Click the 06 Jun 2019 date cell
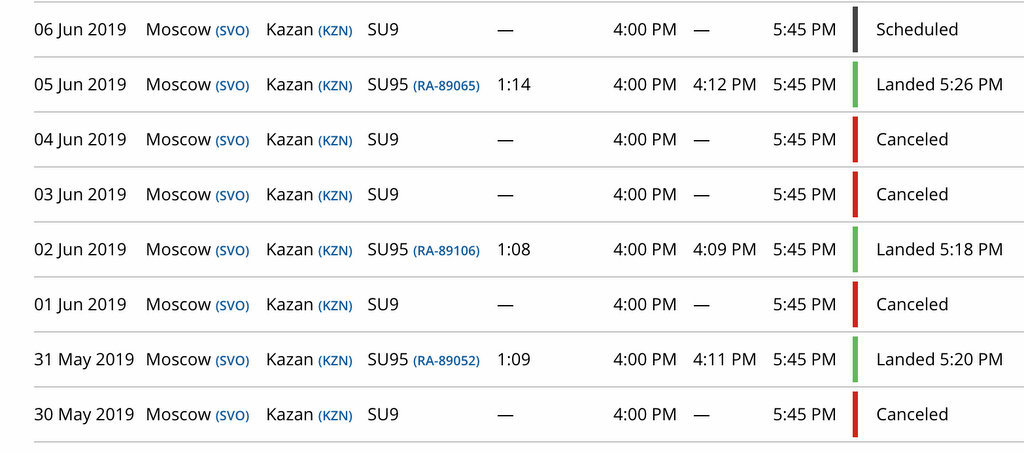The height and width of the screenshot is (453, 1024). (80, 29)
